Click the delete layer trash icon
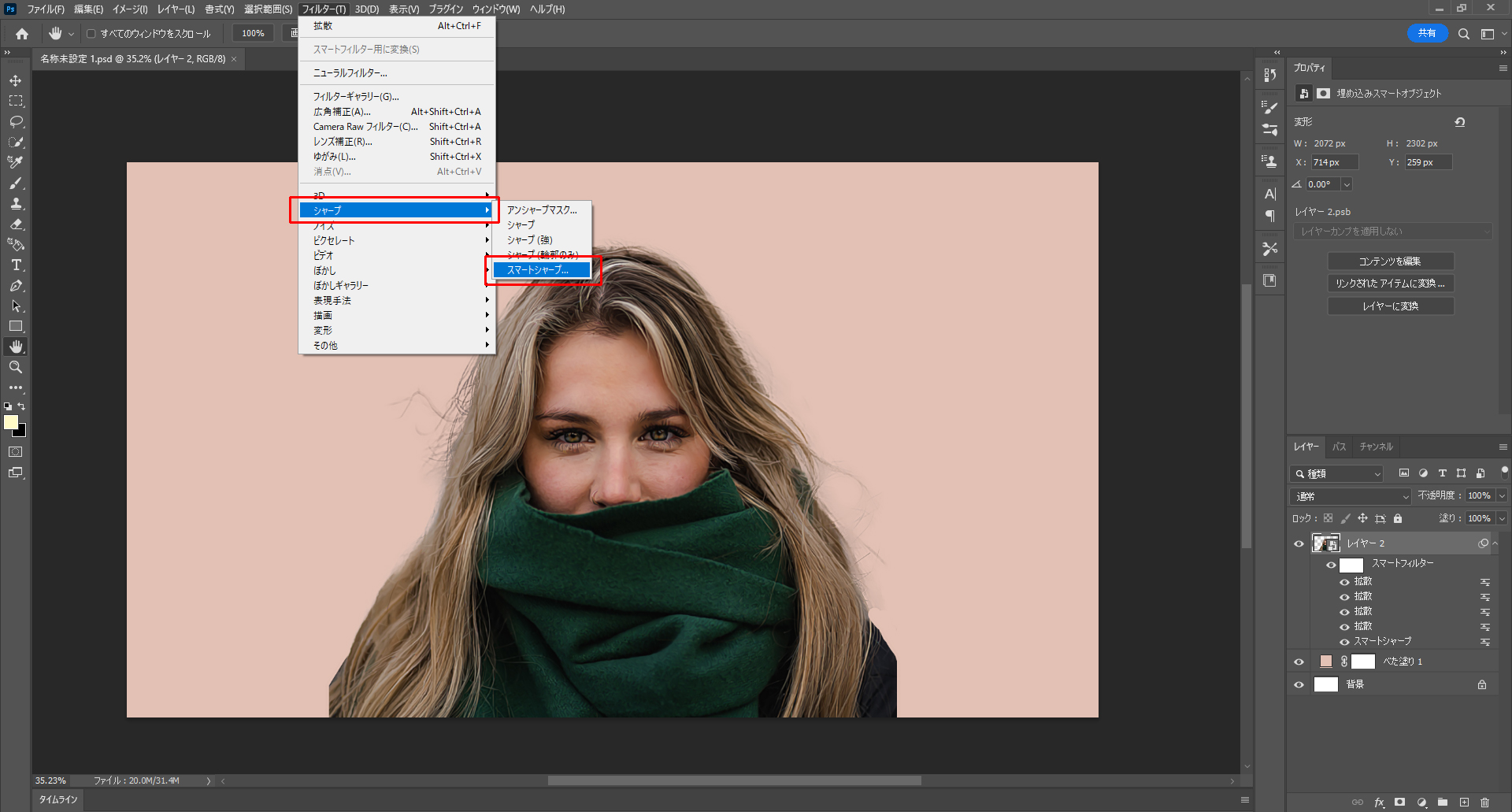The width and height of the screenshot is (1512, 812). pos(1484,803)
